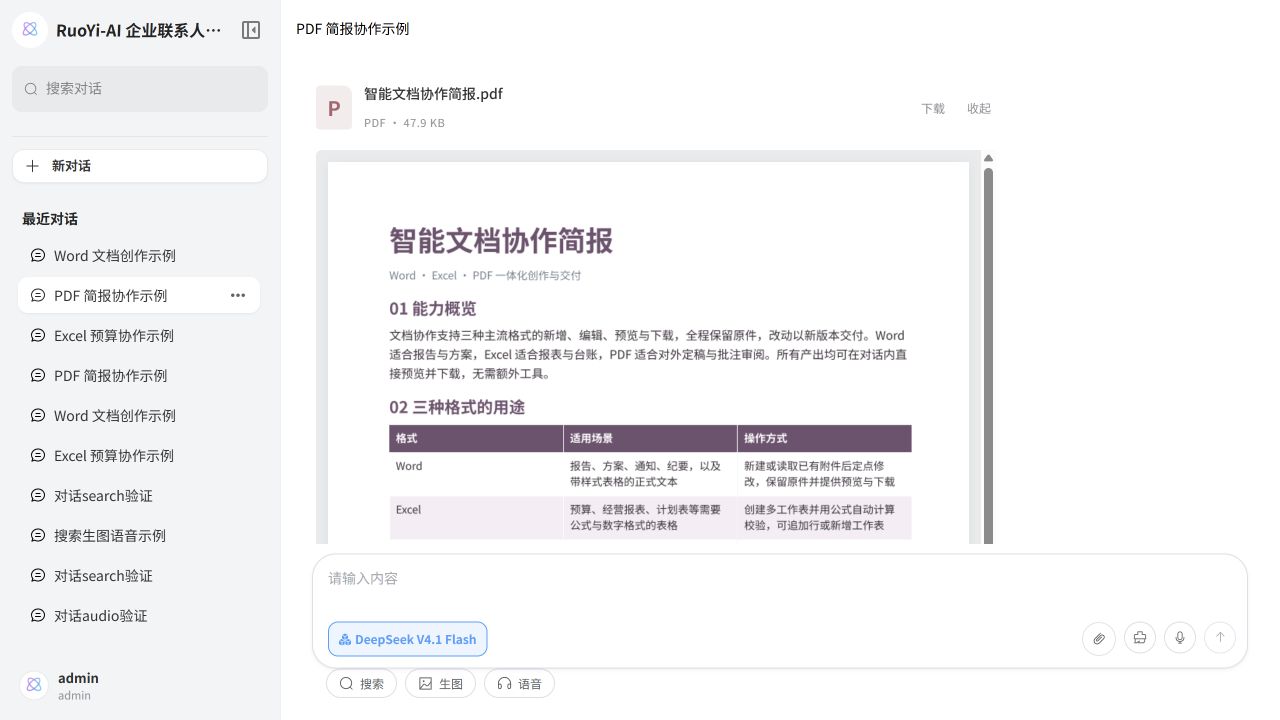Image resolution: width=1280 pixels, height=720 pixels.
Task: Click the file name 智能文档协作简报.pdf
Action: tap(433, 94)
